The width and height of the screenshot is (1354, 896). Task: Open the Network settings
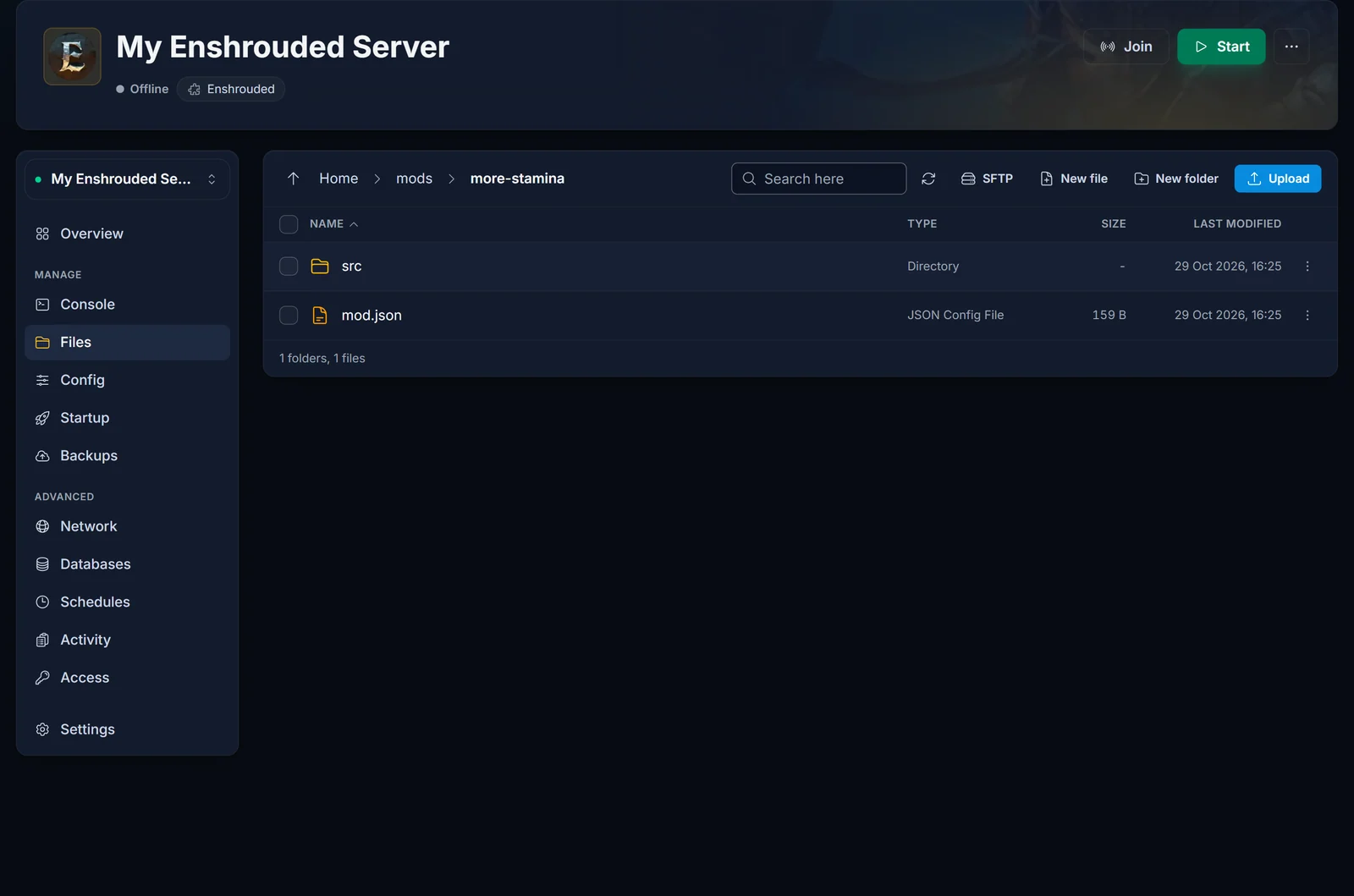(127, 526)
